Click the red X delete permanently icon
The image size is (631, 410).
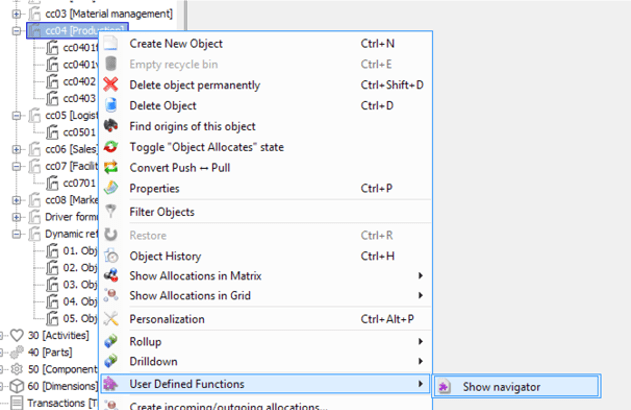111,85
